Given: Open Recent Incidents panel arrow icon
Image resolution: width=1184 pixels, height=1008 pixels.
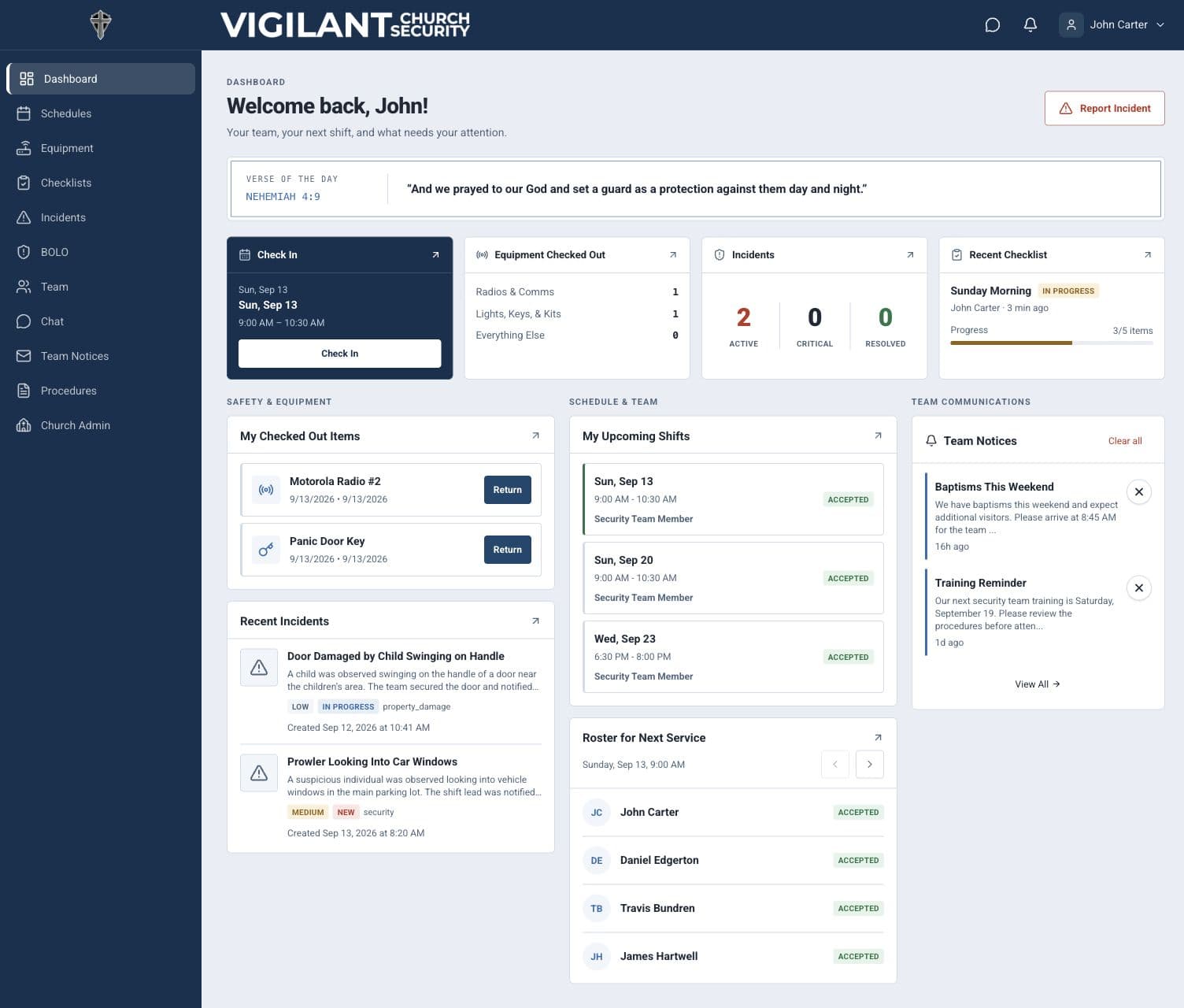Looking at the screenshot, I should 535,621.
